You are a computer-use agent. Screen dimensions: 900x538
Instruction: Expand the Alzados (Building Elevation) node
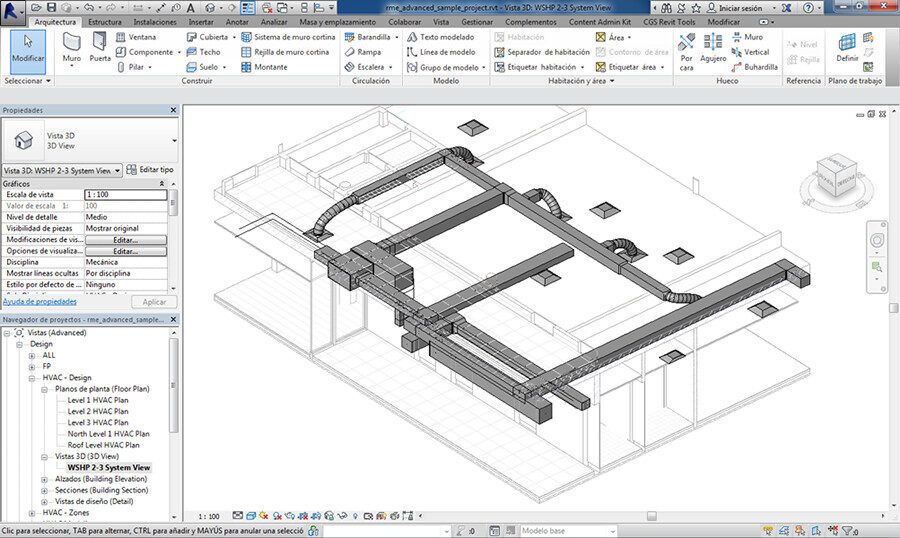(45, 480)
